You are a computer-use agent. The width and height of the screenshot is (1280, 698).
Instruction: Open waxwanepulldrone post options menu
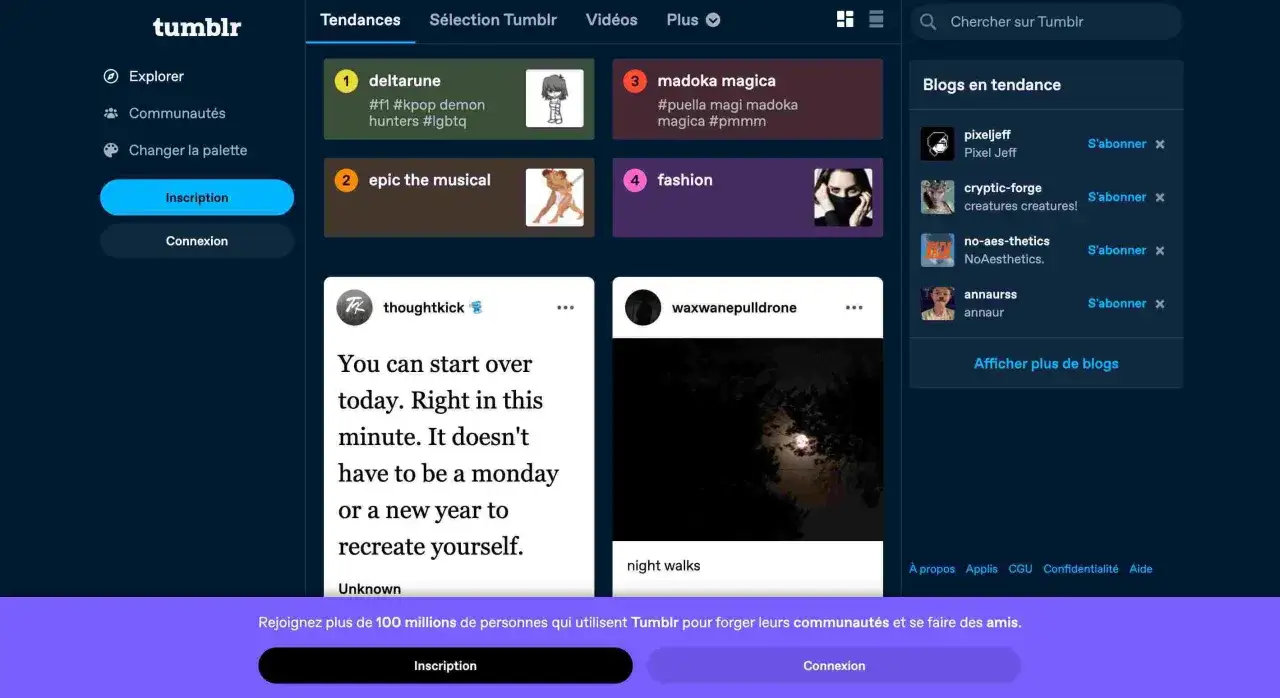click(854, 308)
